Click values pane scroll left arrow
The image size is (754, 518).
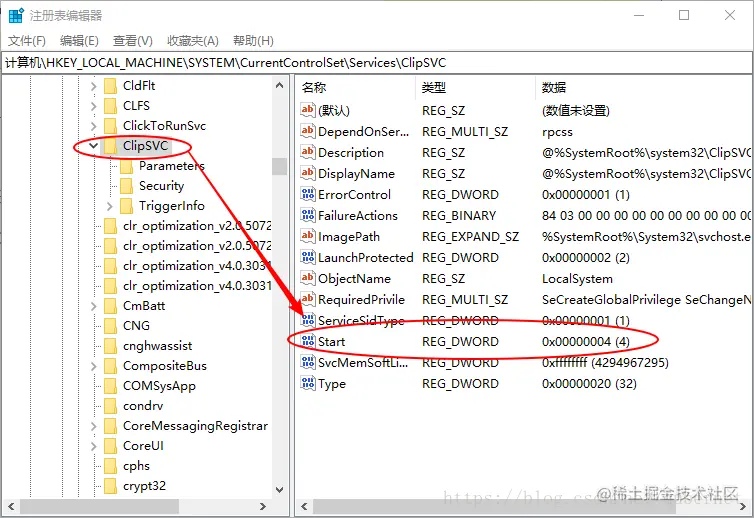point(304,506)
